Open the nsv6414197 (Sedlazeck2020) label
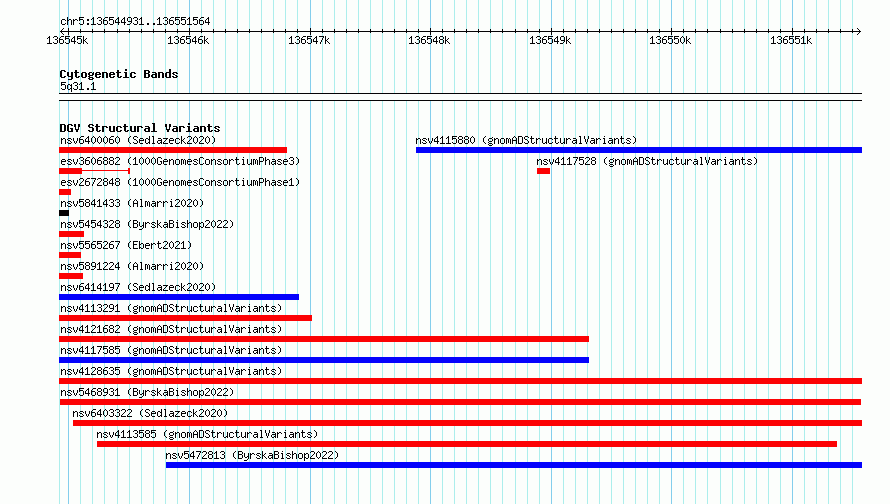890x504 pixels. [x=138, y=287]
